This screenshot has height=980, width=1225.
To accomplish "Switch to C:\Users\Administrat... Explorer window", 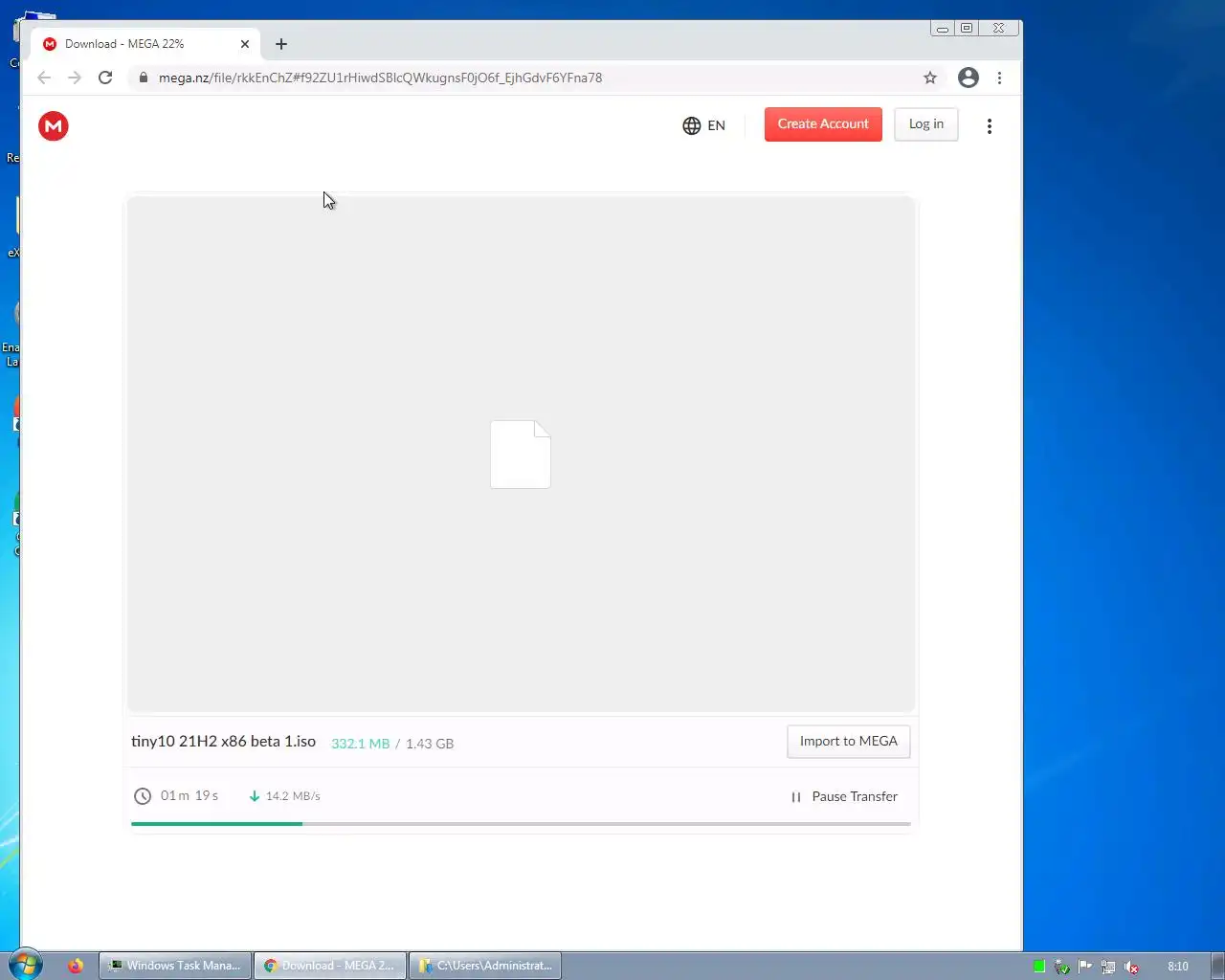I will point(485,966).
